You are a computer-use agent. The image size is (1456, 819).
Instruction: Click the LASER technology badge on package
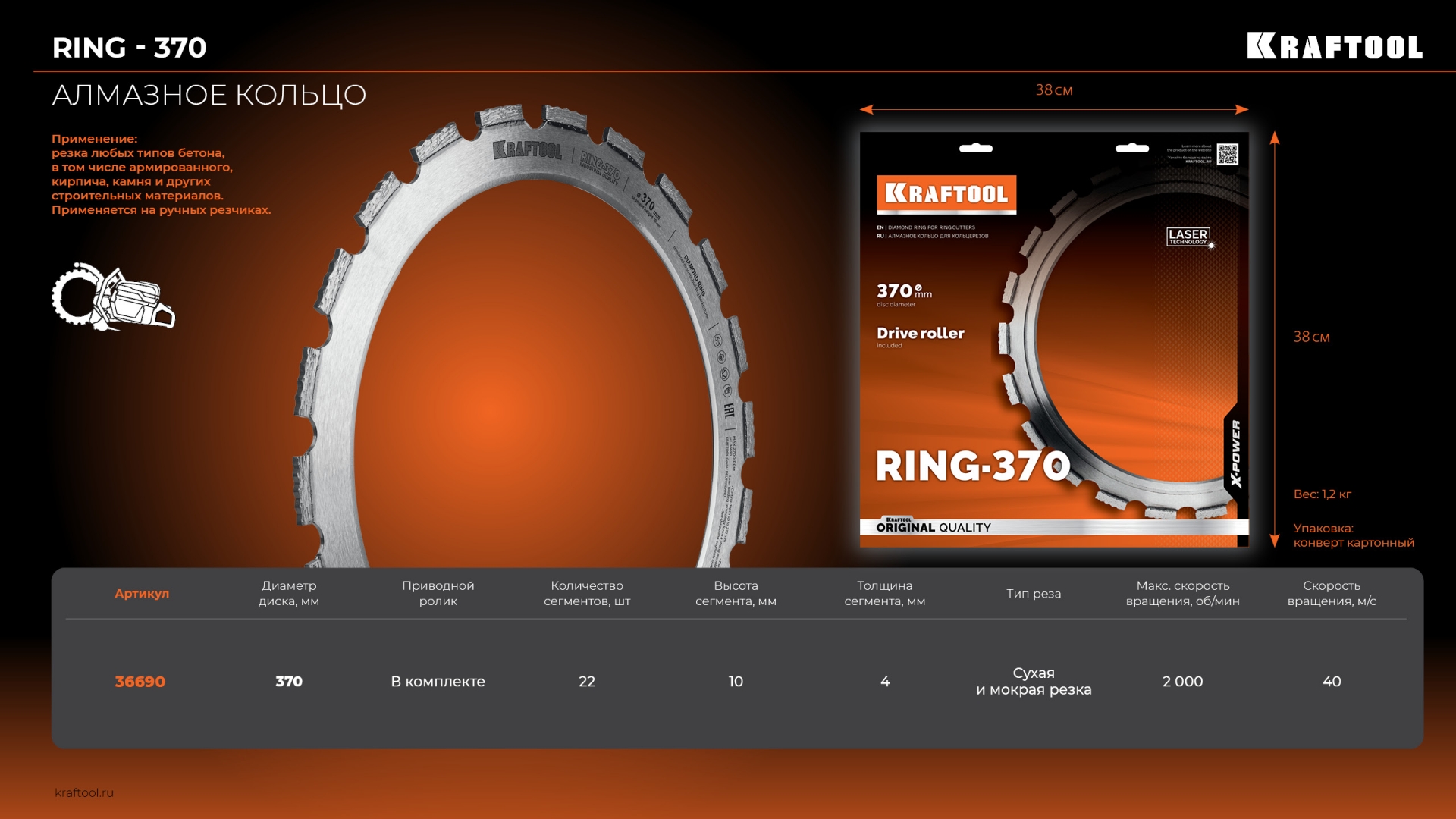tap(1188, 237)
